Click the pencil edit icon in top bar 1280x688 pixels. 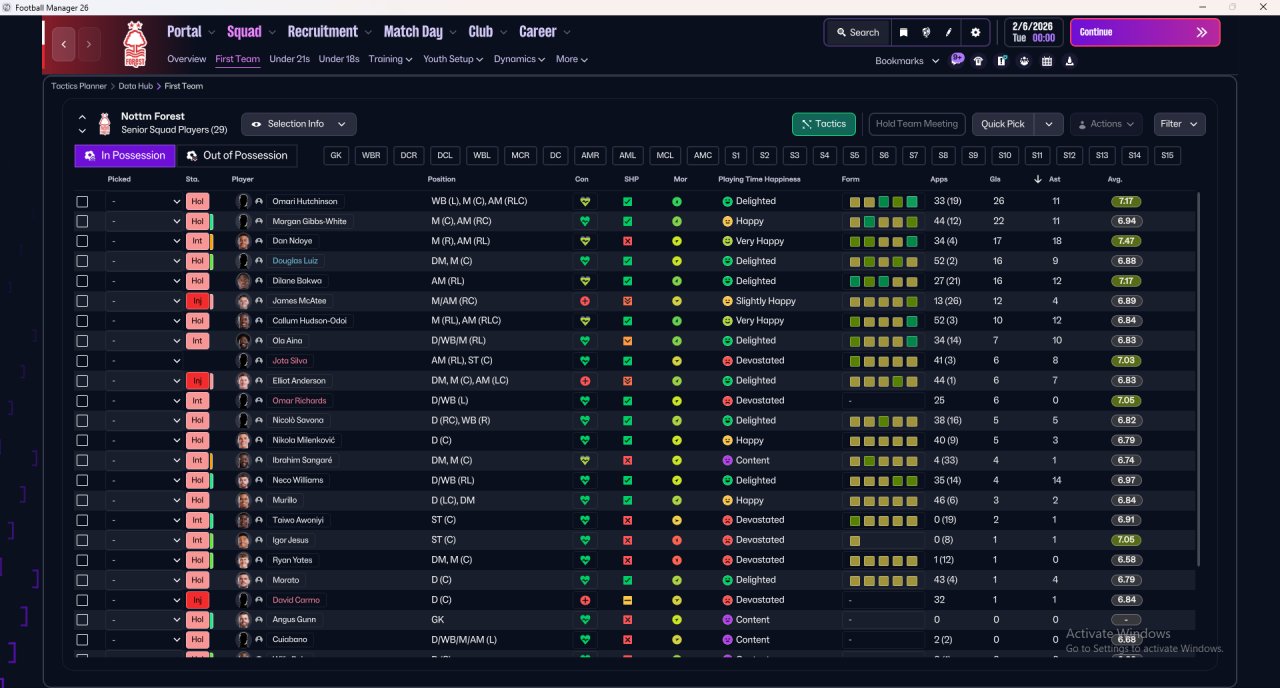click(949, 32)
